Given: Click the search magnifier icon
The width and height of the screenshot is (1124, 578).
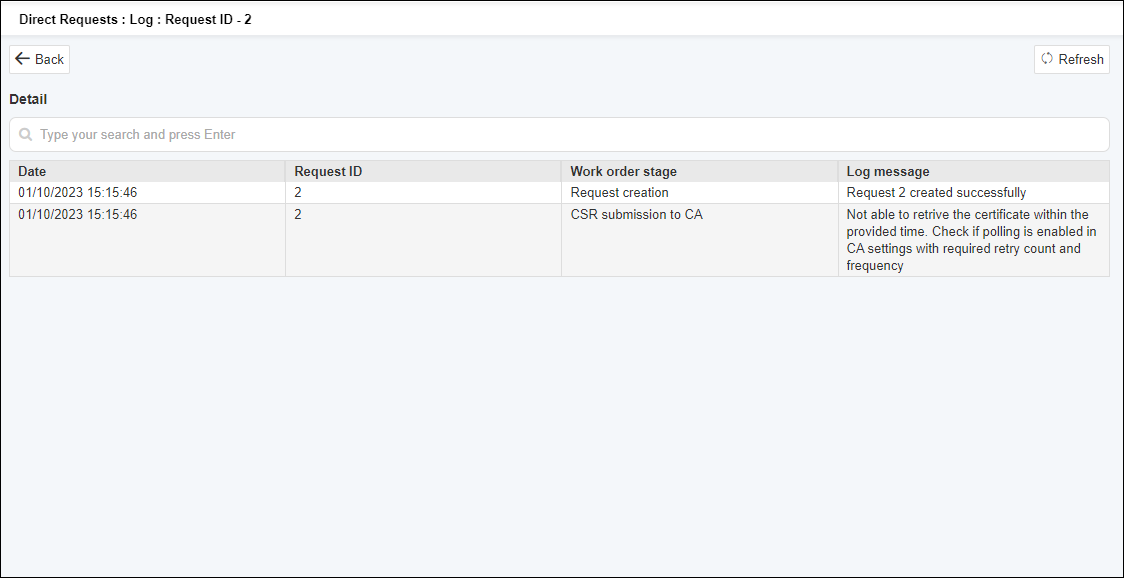Looking at the screenshot, I should tap(26, 135).
